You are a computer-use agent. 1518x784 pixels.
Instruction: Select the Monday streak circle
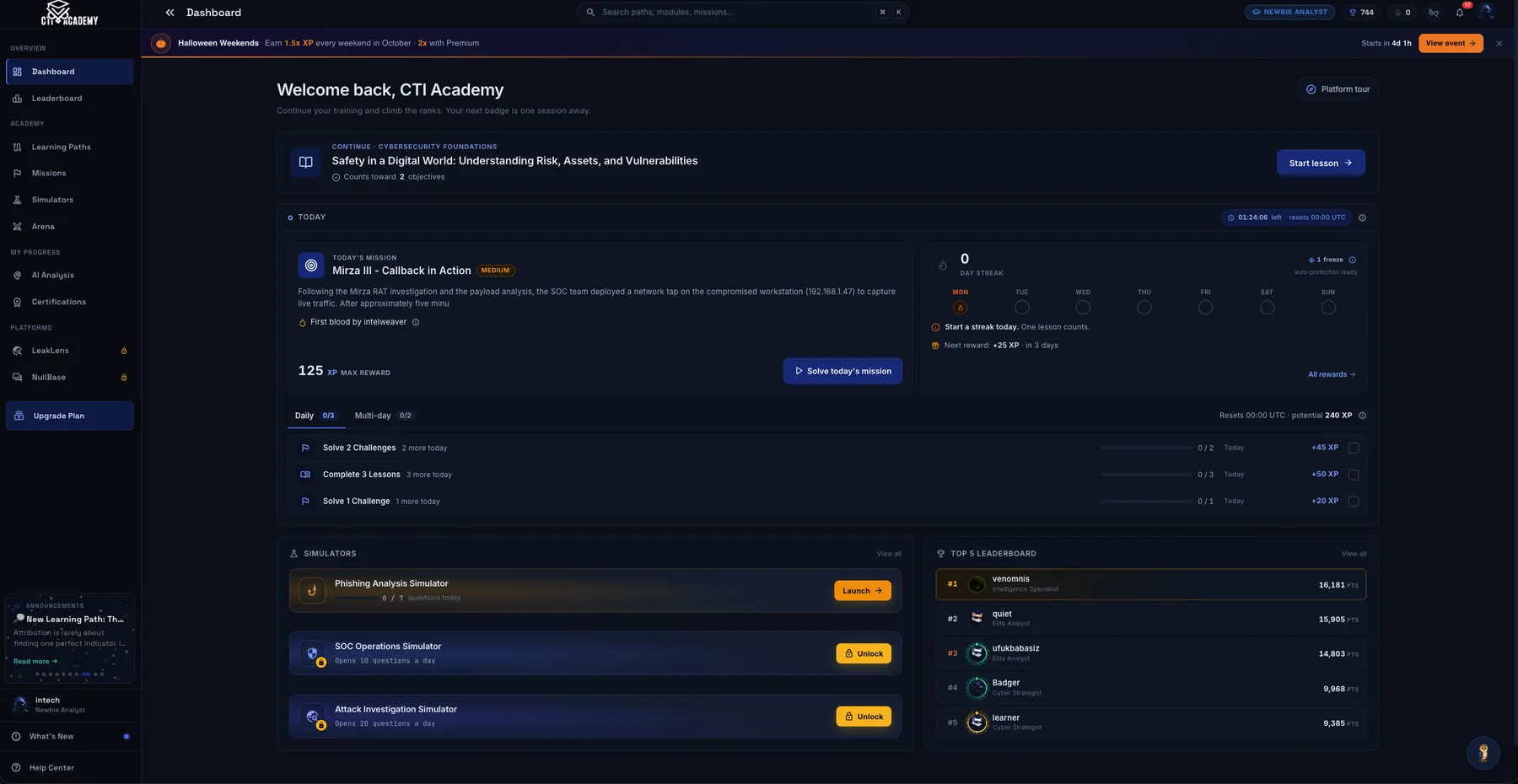click(x=960, y=308)
